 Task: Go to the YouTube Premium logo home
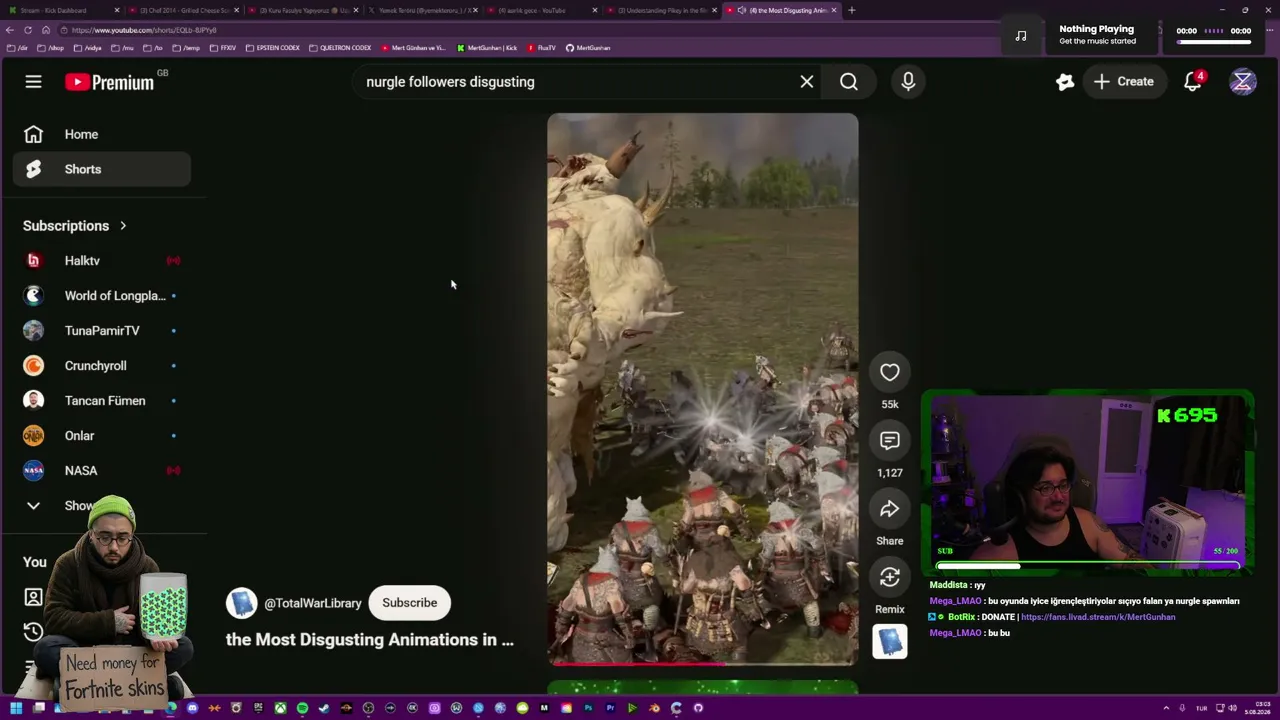[110, 82]
